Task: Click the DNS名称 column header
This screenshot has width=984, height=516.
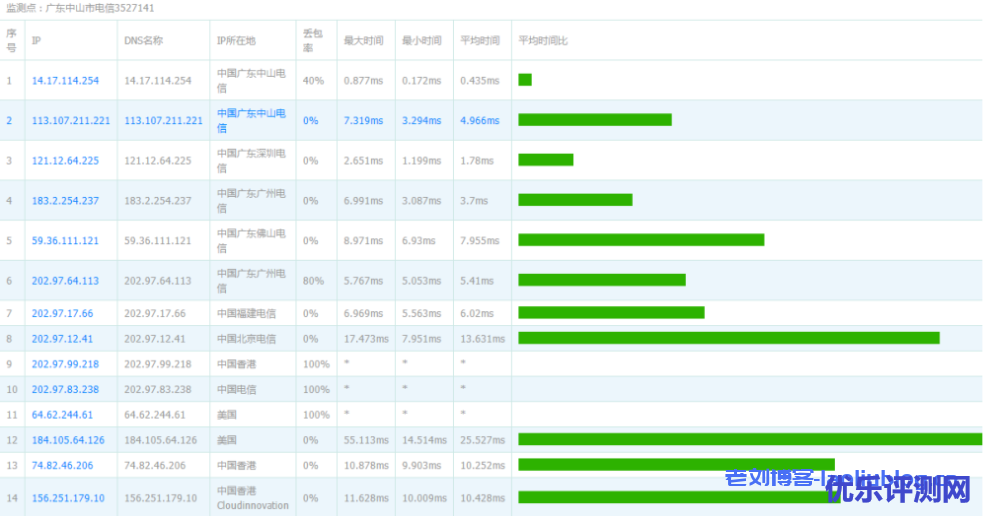Action: 144,41
